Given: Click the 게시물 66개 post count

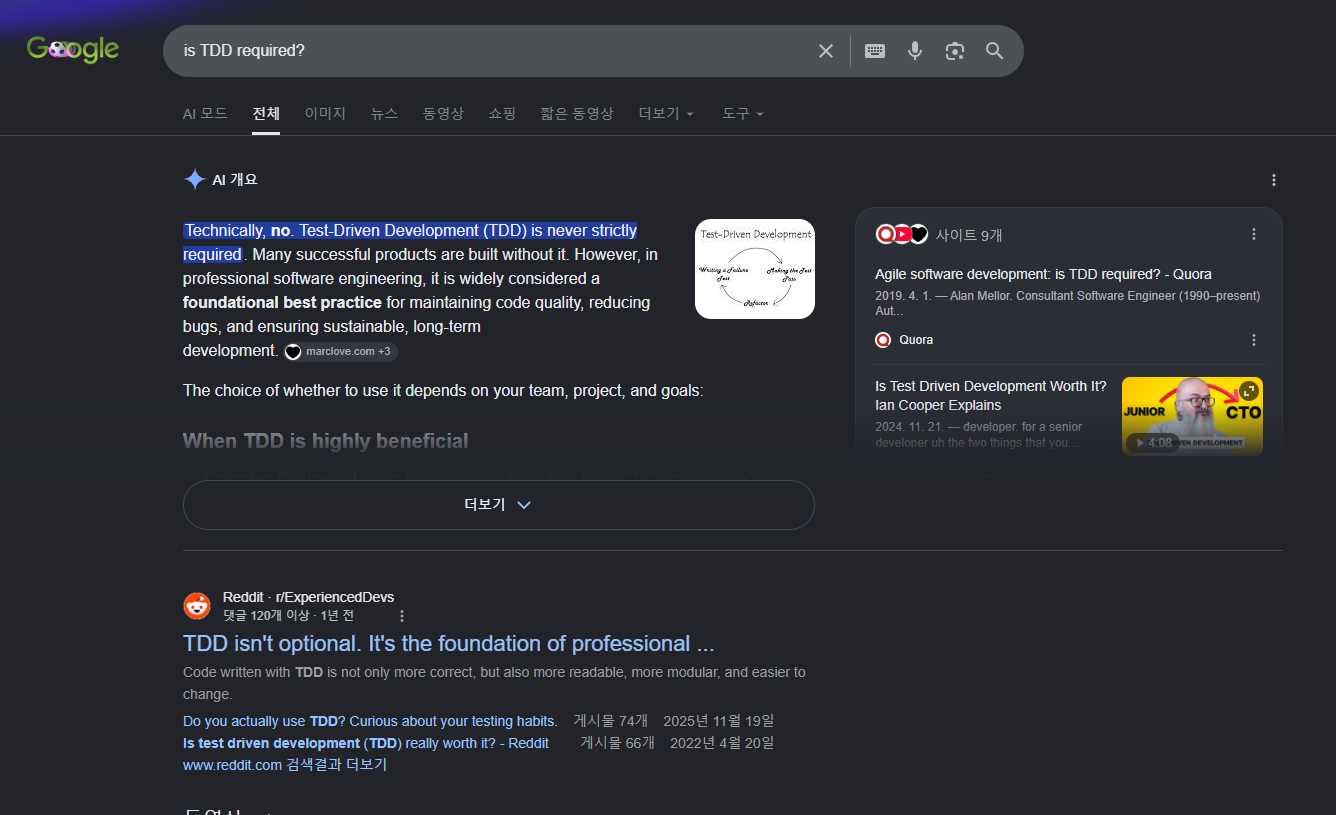Looking at the screenshot, I should 617,743.
